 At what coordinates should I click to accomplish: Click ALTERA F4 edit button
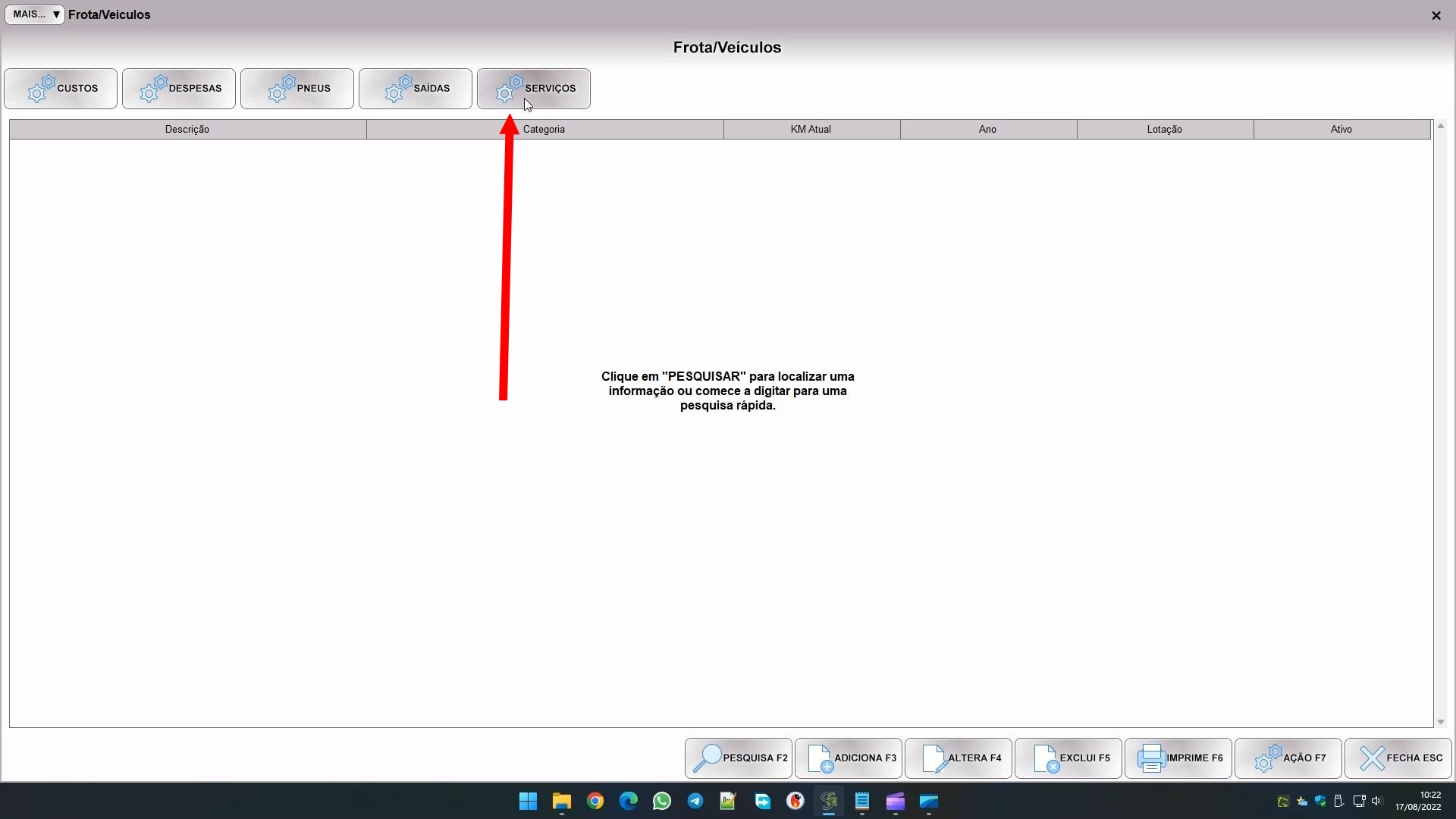pos(959,758)
